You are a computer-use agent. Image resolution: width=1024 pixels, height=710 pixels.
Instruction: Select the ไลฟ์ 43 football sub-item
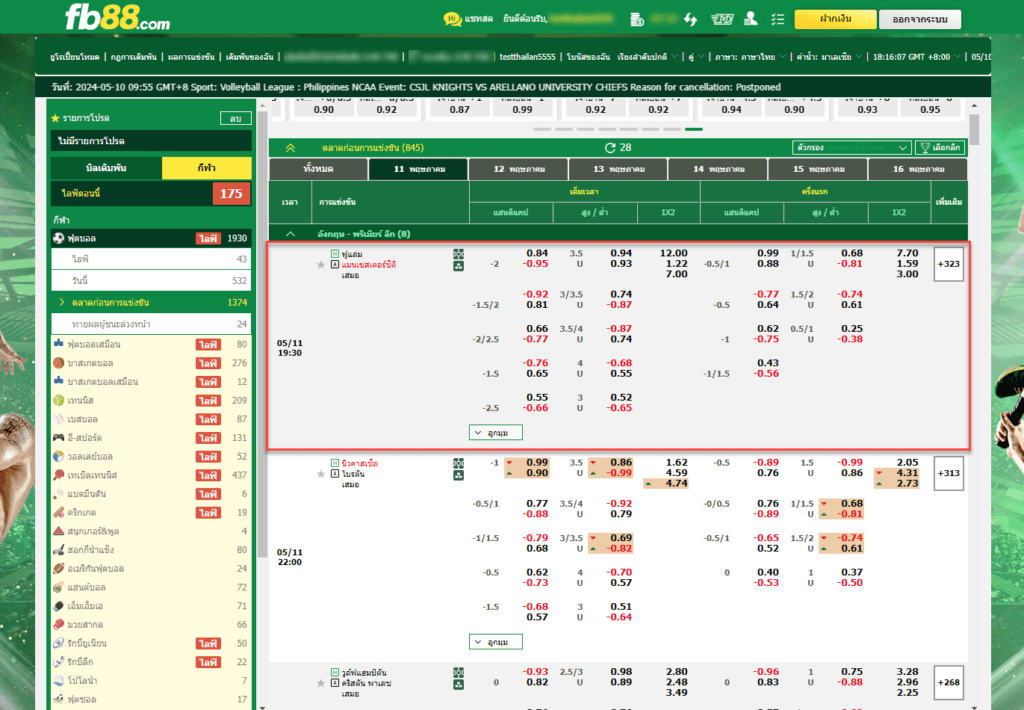coord(152,259)
